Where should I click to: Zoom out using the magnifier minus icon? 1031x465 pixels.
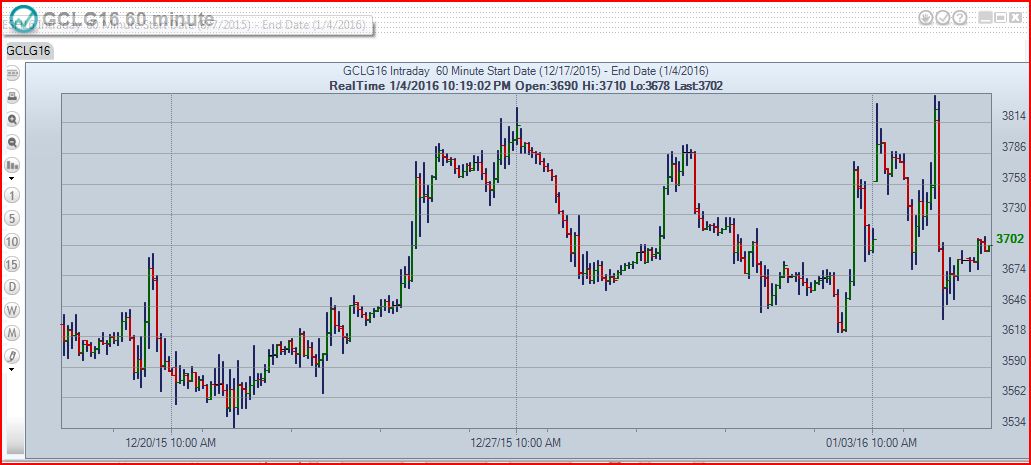pyautogui.click(x=13, y=142)
